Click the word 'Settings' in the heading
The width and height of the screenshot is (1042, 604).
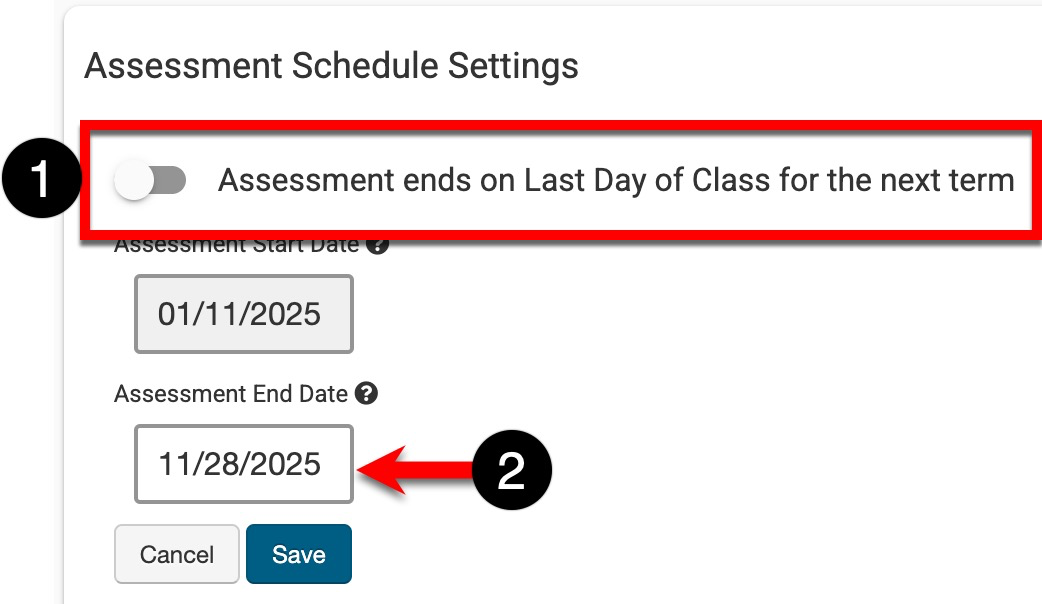click(x=513, y=66)
